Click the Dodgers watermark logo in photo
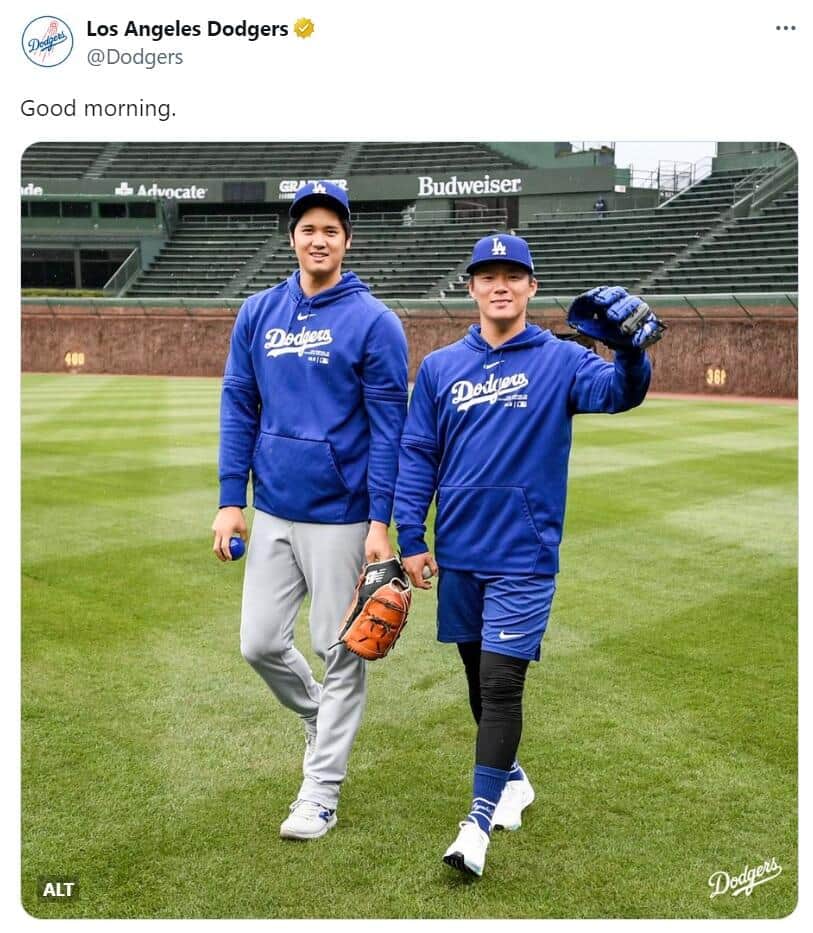 coord(744,877)
